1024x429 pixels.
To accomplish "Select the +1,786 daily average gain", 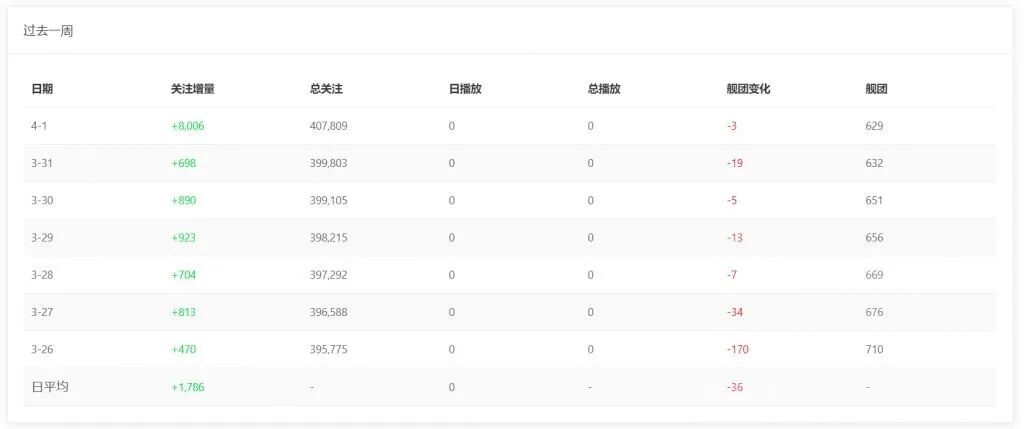I will coord(187,387).
